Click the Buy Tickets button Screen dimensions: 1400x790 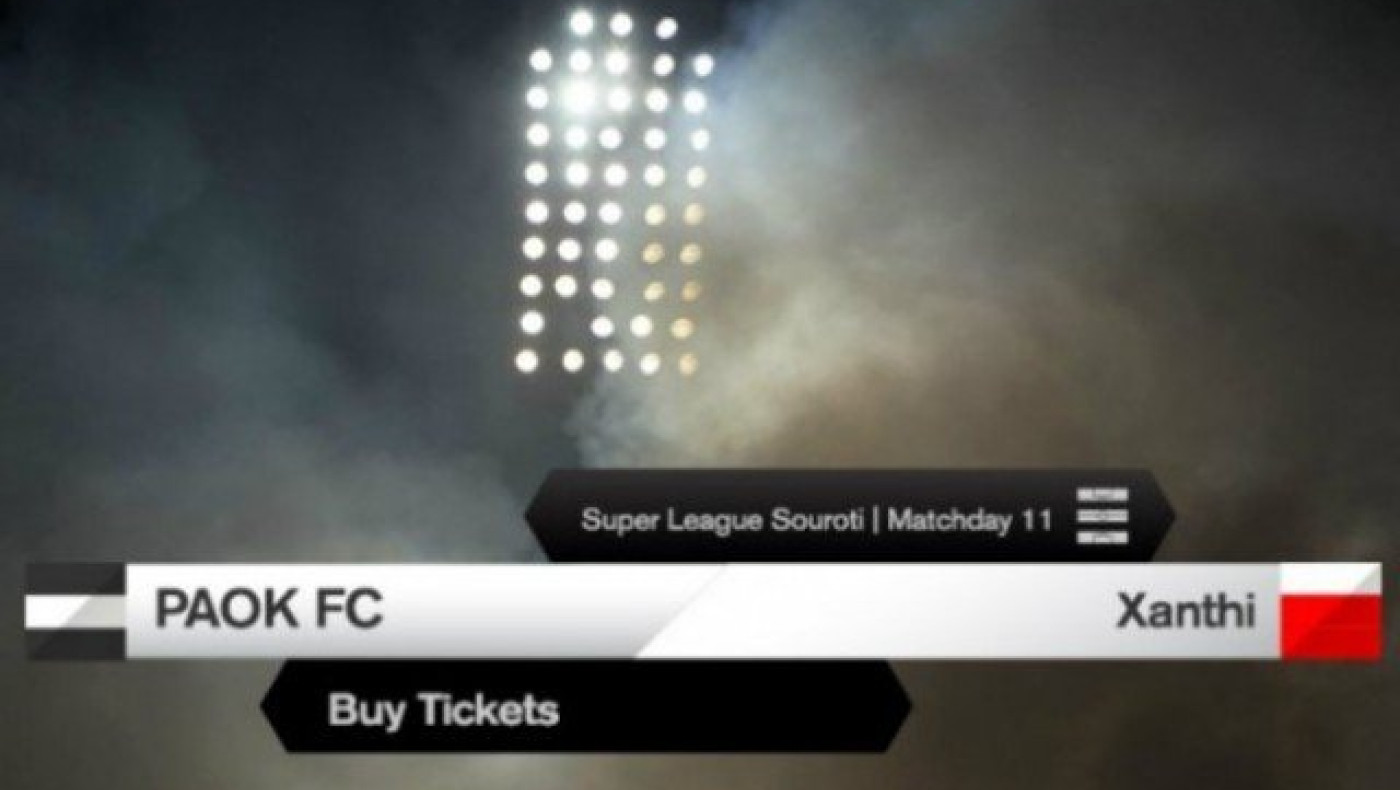coord(443,711)
